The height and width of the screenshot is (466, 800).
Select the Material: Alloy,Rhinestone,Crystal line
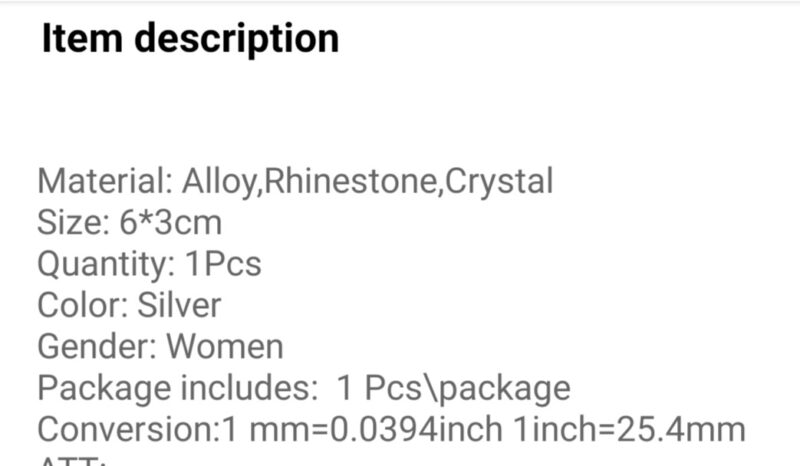click(x=295, y=182)
